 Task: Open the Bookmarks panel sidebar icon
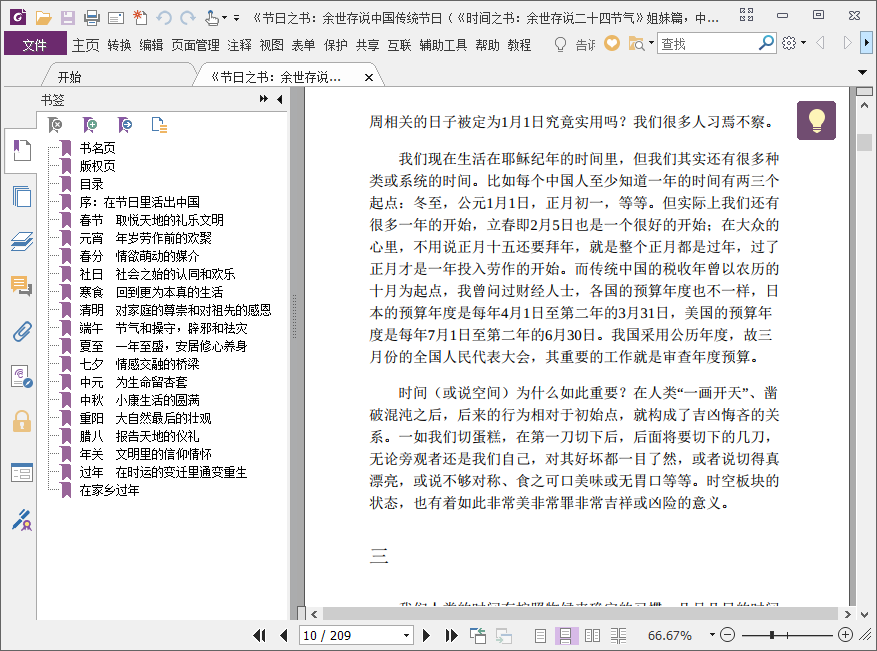click(21, 150)
